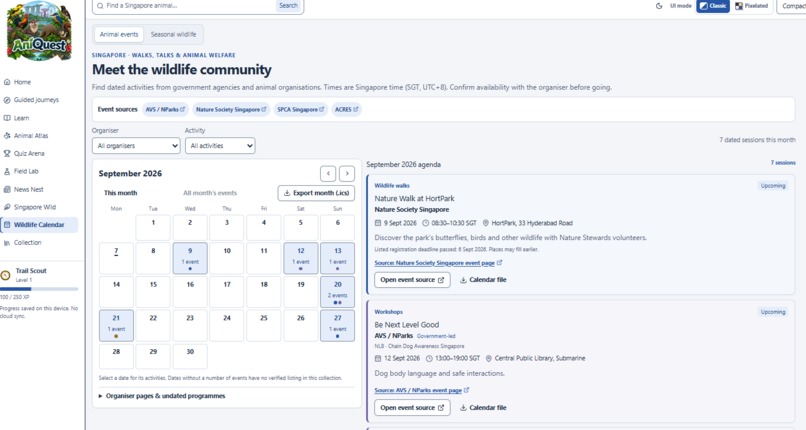Screen dimensions: 806x430
Task: Open Collection library icon
Action: click(7, 242)
